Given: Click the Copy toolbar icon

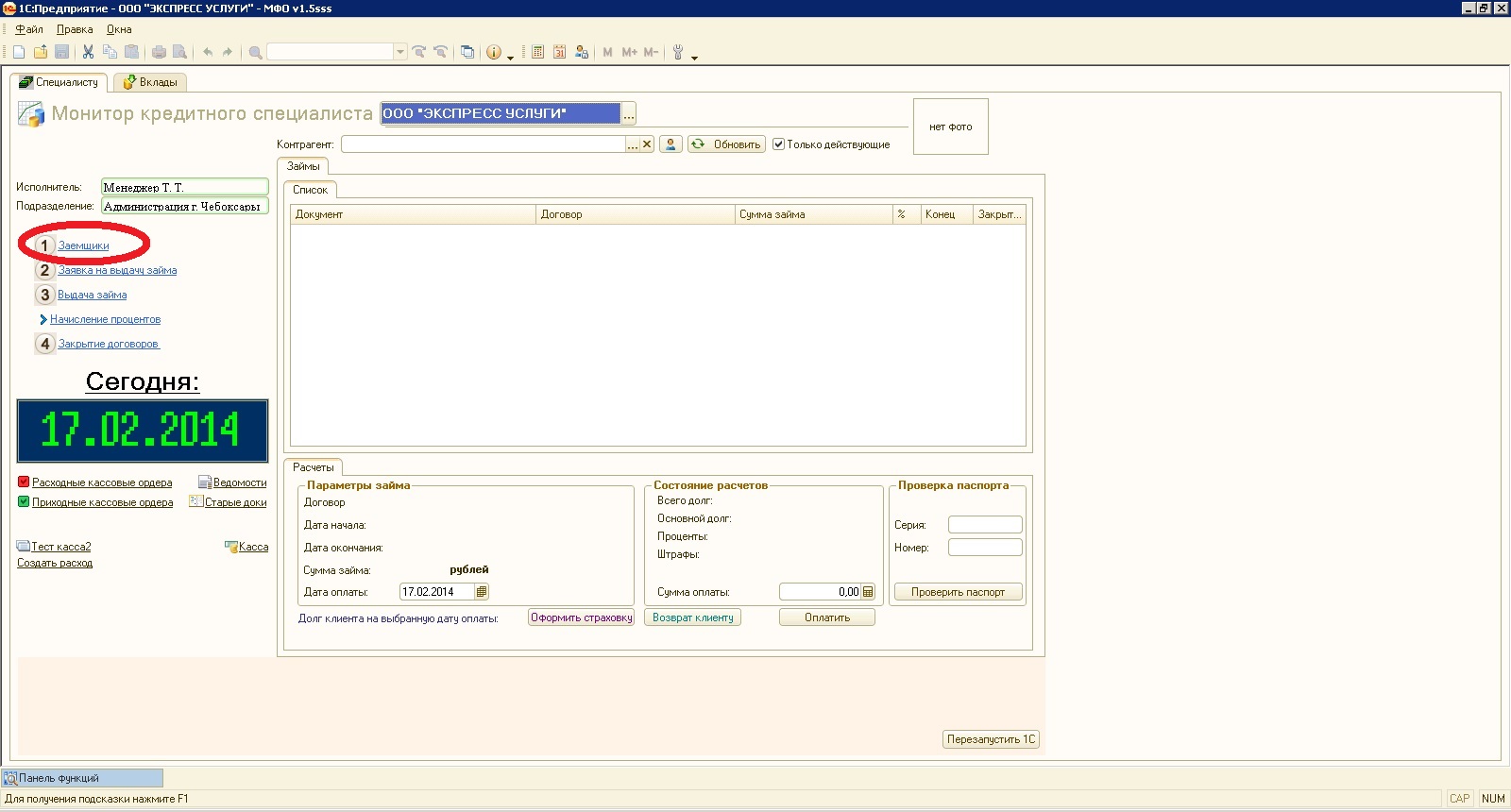Looking at the screenshot, I should click(x=110, y=52).
